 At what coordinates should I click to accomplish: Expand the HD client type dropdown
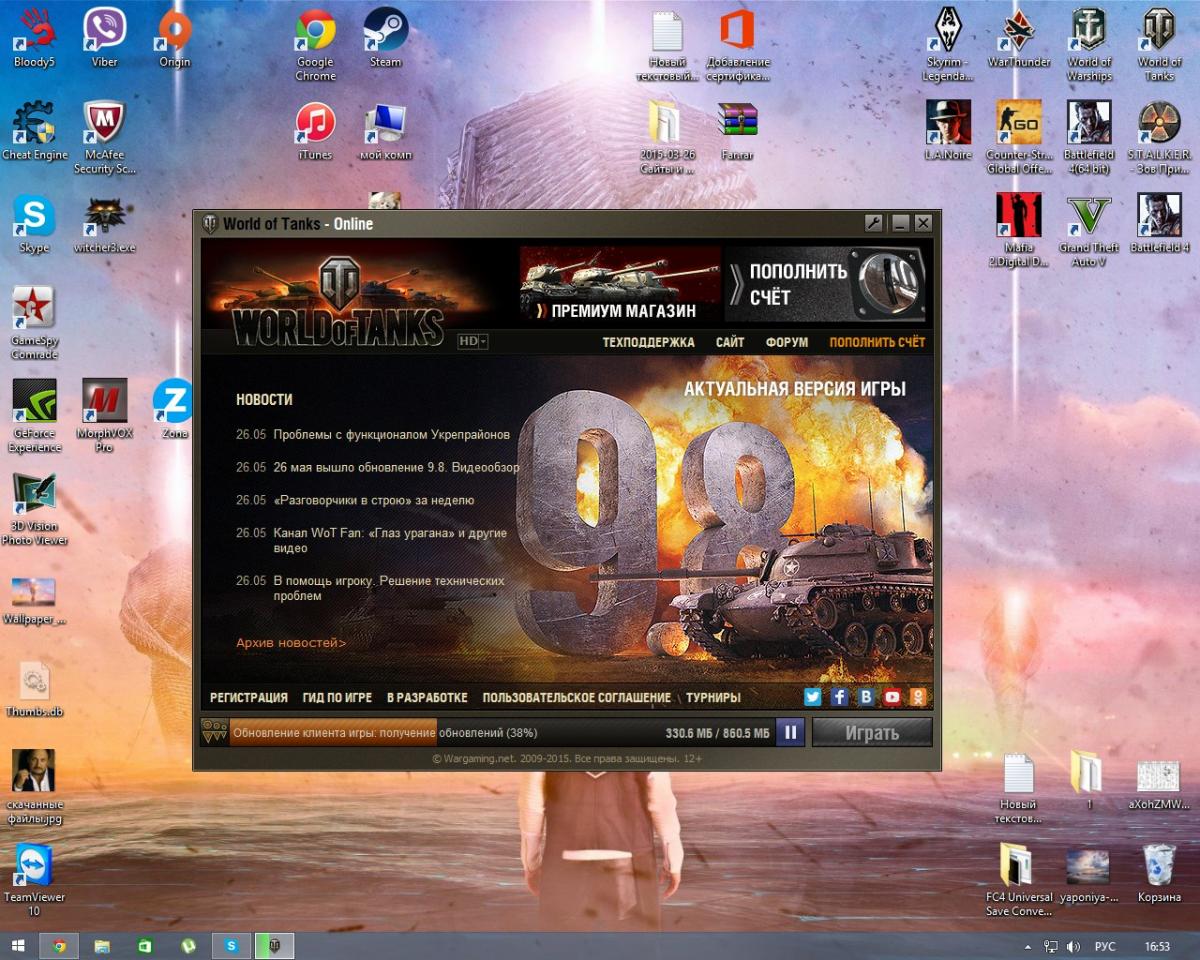(x=473, y=341)
